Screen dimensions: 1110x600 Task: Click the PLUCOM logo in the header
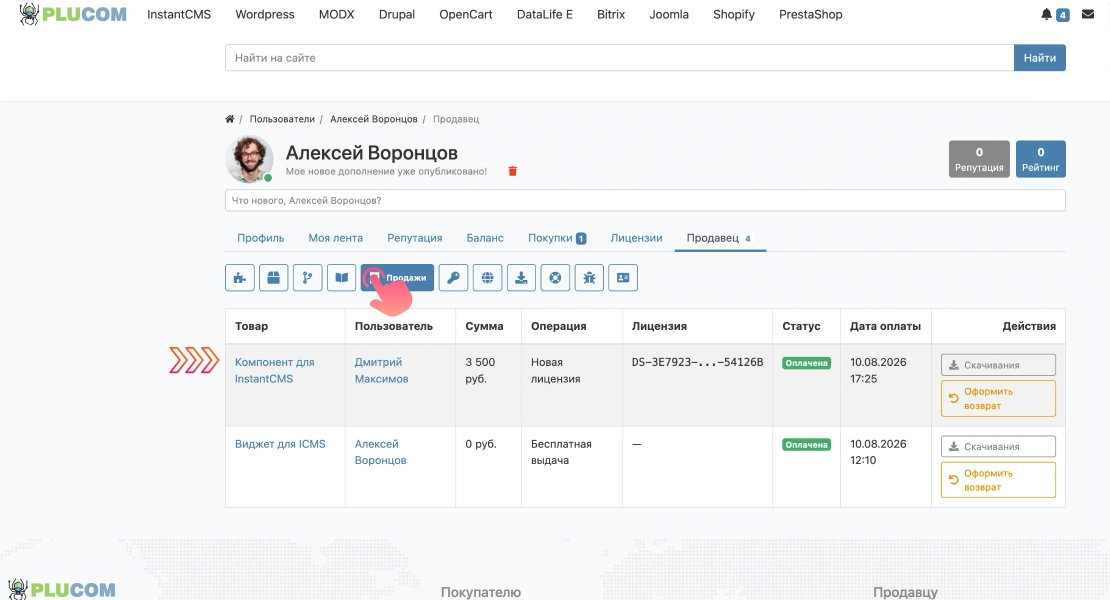pyautogui.click(x=73, y=14)
